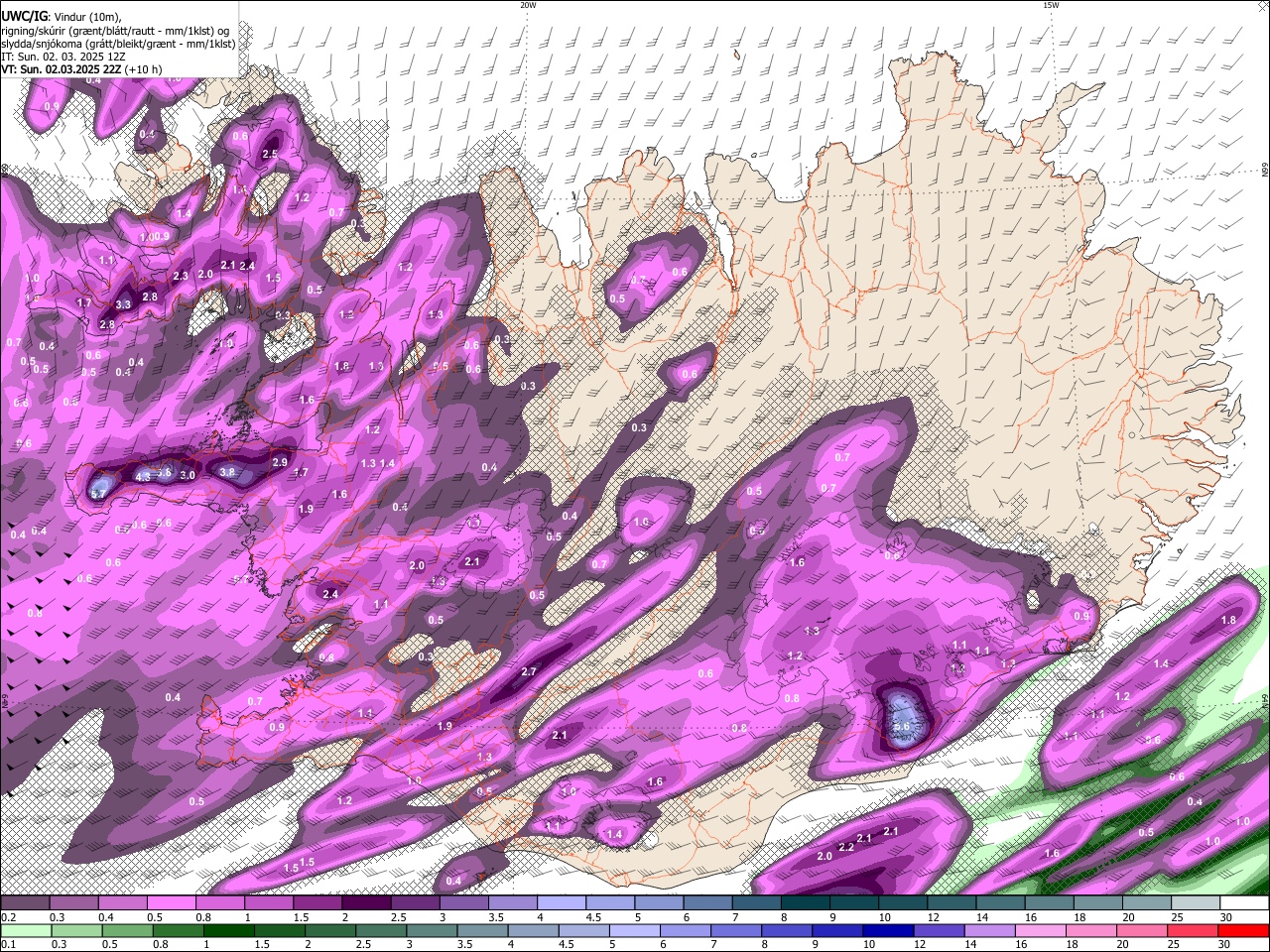Click the 4.3 precipitation value on the map
Image resolution: width=1270 pixels, height=952 pixels.
142,477
